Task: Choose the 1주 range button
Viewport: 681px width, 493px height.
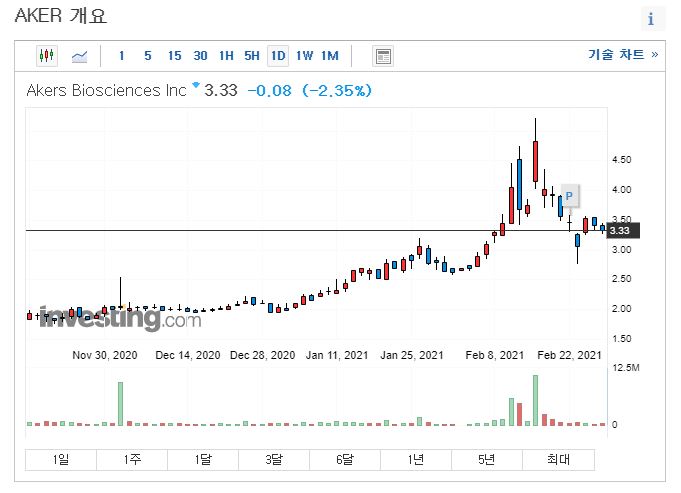Action: point(132,460)
